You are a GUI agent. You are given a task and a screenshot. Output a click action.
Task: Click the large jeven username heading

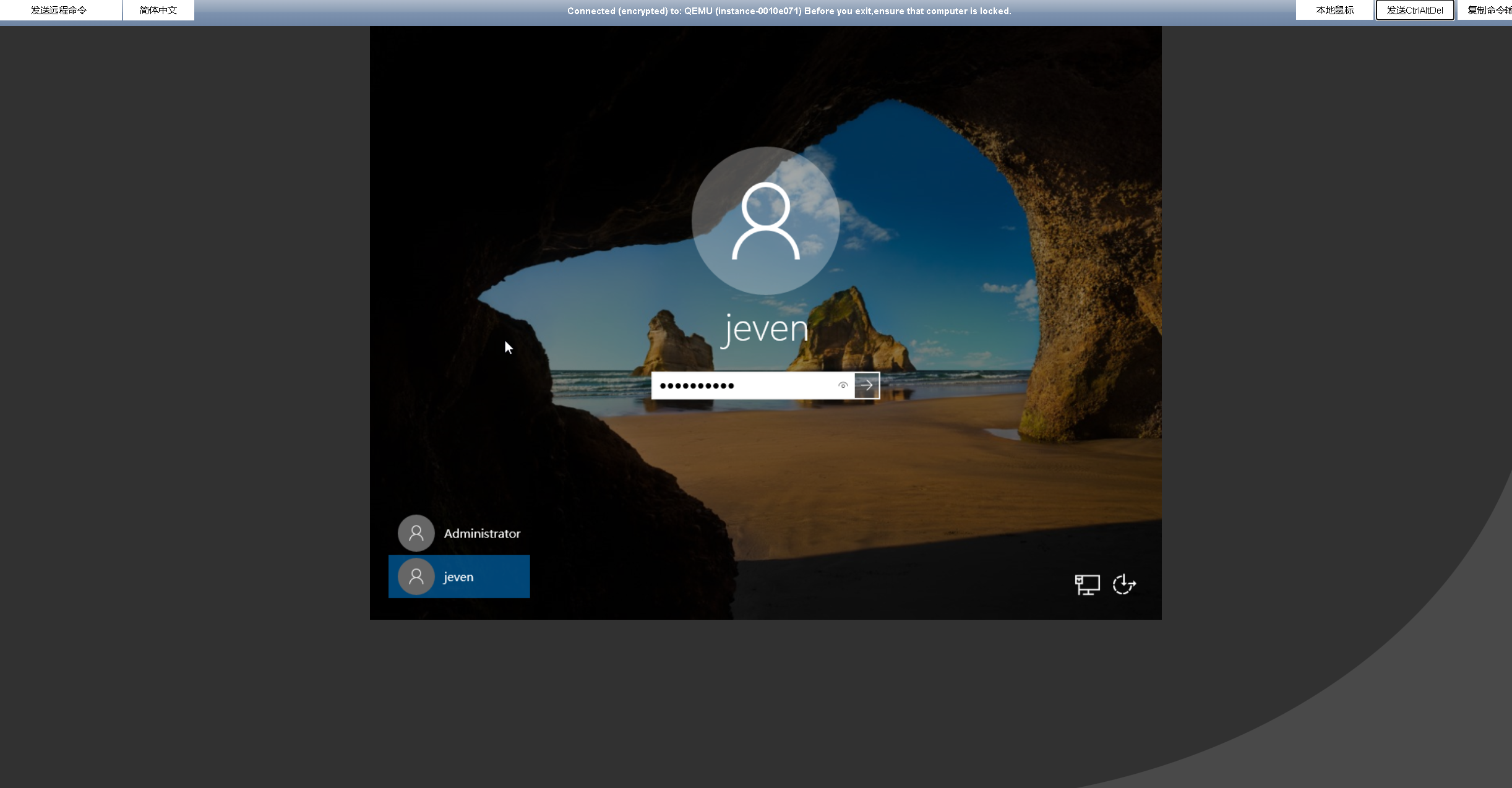click(765, 329)
